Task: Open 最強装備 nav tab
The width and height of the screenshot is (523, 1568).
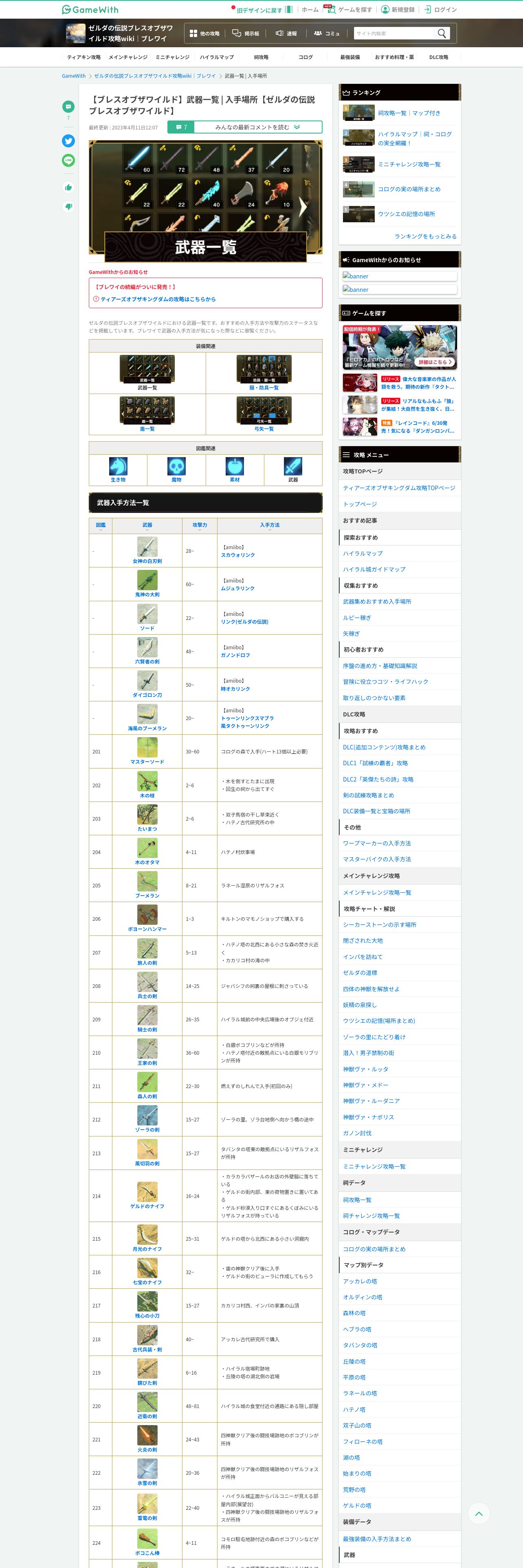Action: (x=350, y=57)
